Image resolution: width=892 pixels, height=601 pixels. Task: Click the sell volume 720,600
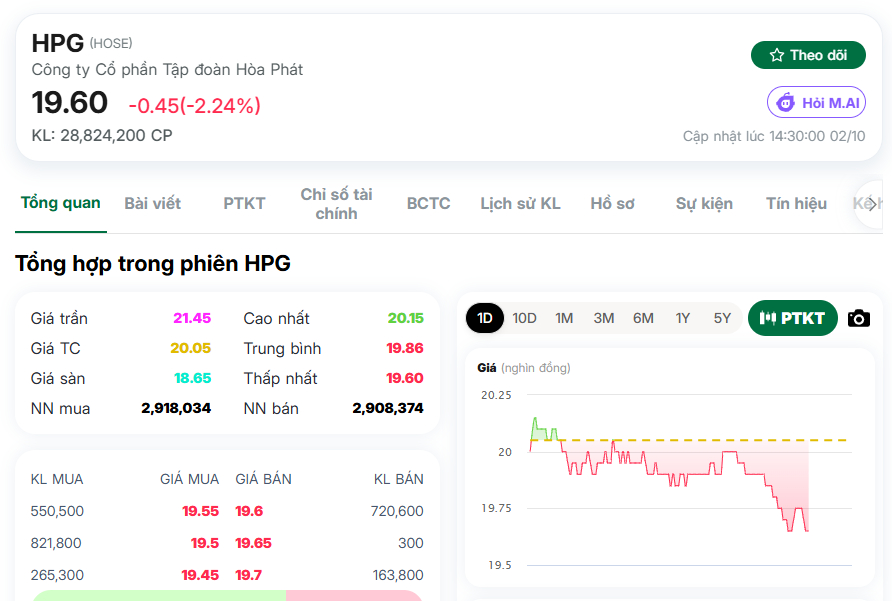[397, 511]
